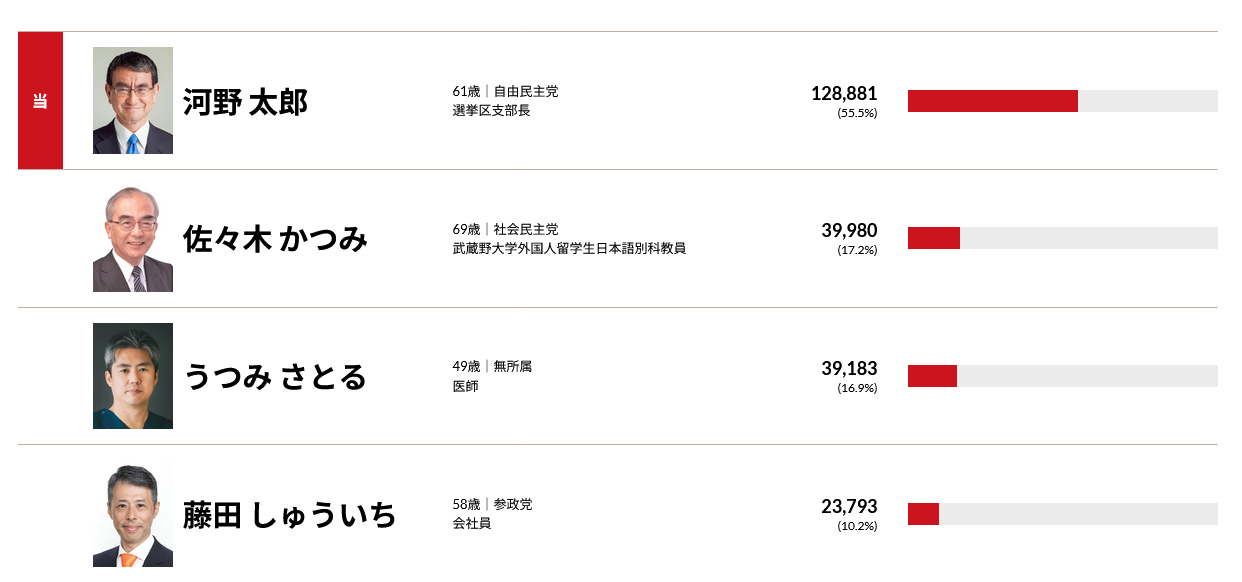Select the name うつみ さとる
Screen dimensions: 1242x582
(x=275, y=377)
